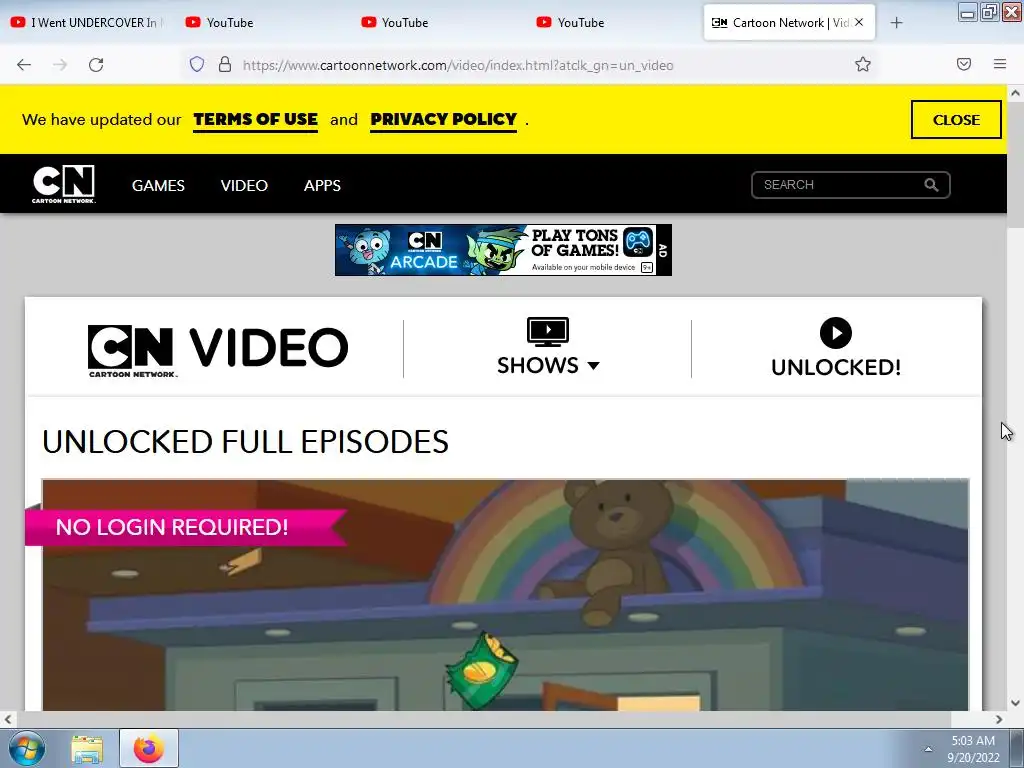The height and width of the screenshot is (768, 1024).
Task: Switch to the fourth YouTube tab
Action: click(x=613, y=23)
